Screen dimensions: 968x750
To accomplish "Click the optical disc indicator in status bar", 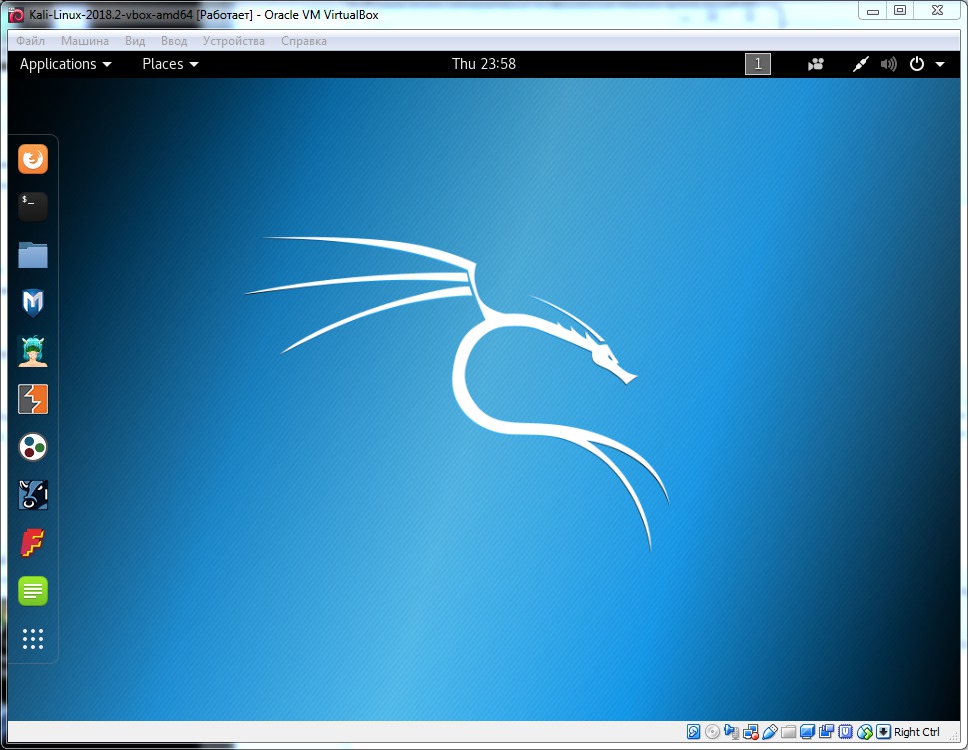I will click(x=712, y=732).
